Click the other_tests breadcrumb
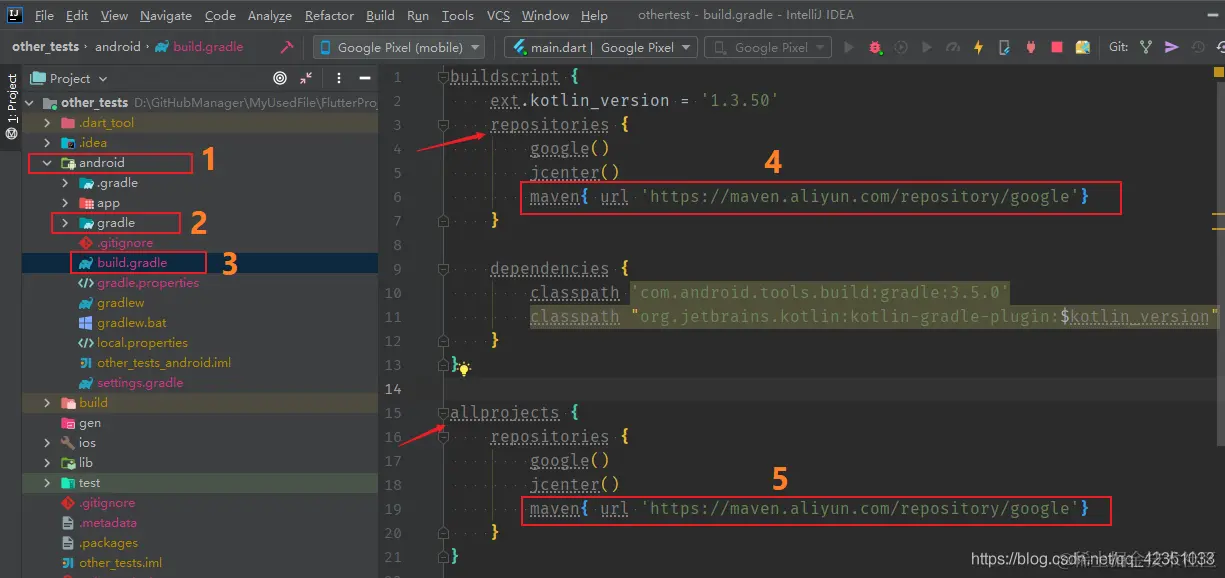Viewport: 1225px width, 578px height. 45,47
